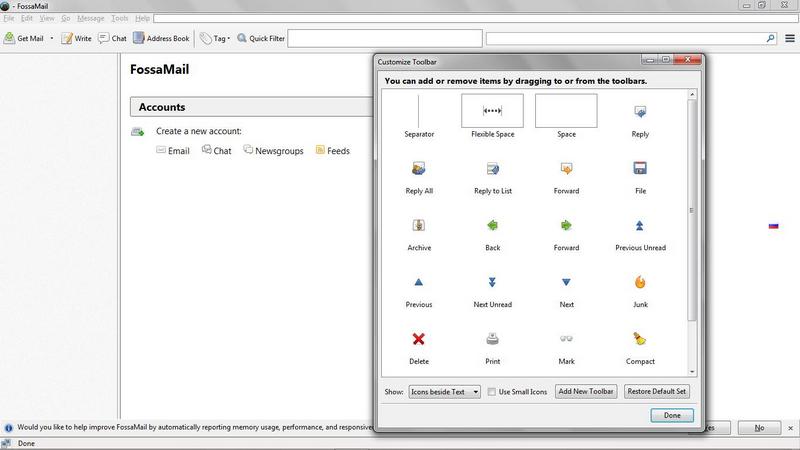Select the Space item
This screenshot has height=450, width=800.
[x=566, y=116]
